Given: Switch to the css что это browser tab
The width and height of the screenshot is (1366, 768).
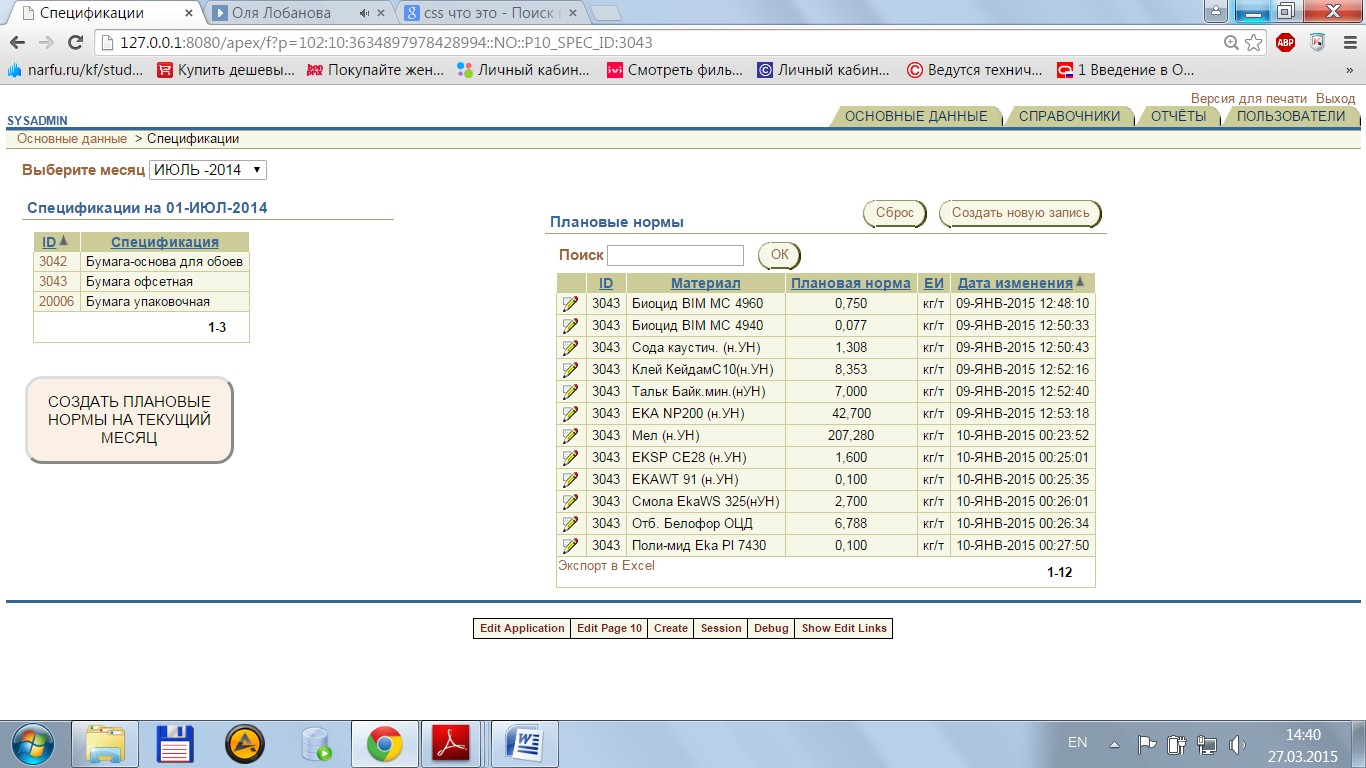Looking at the screenshot, I should [489, 13].
